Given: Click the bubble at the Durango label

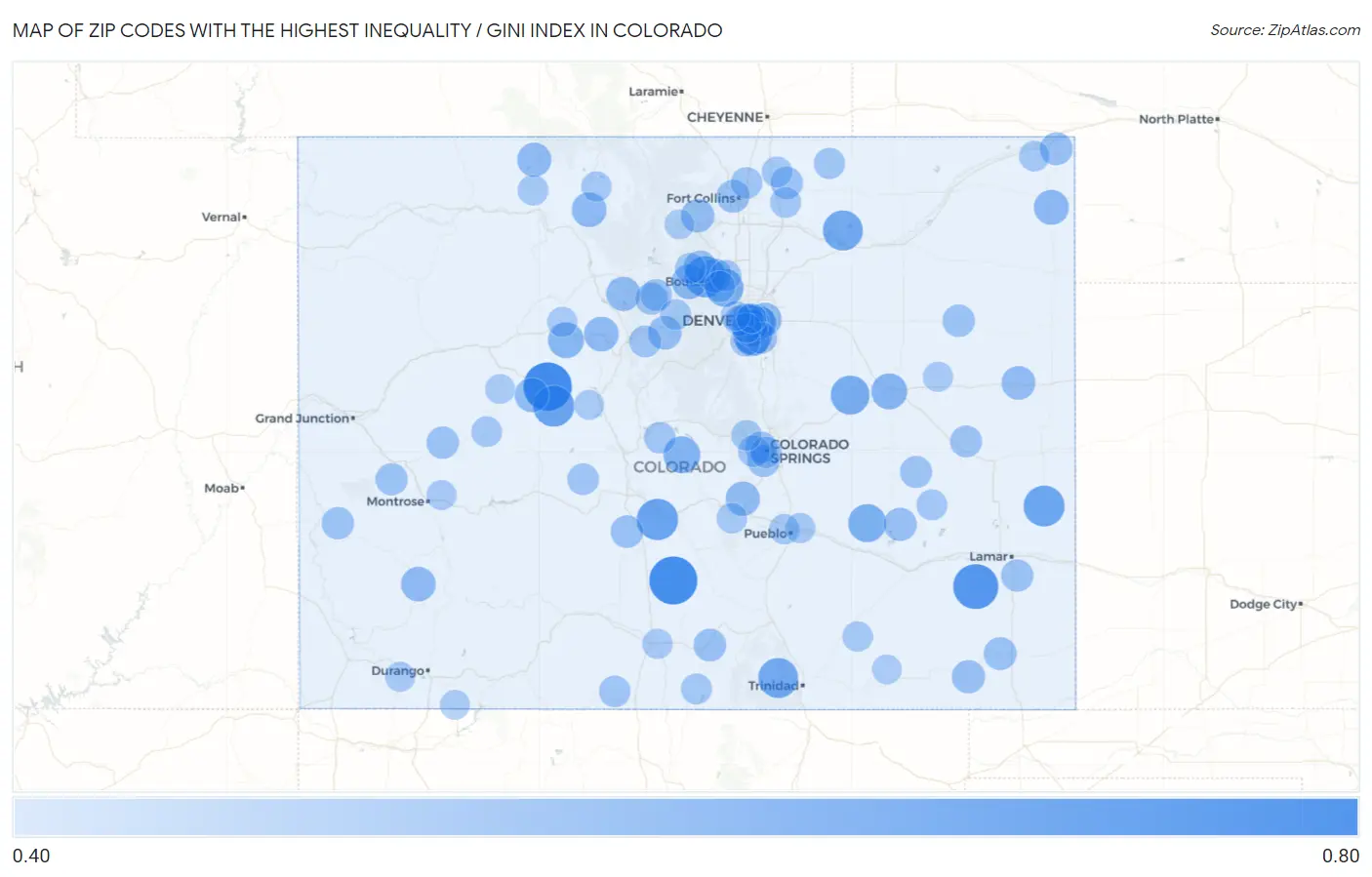Looking at the screenshot, I should point(399,675).
